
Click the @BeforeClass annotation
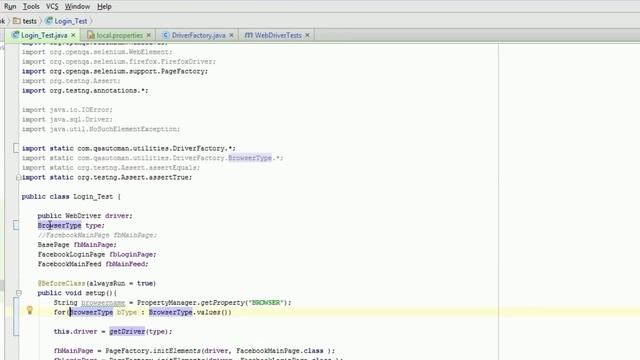point(61,283)
